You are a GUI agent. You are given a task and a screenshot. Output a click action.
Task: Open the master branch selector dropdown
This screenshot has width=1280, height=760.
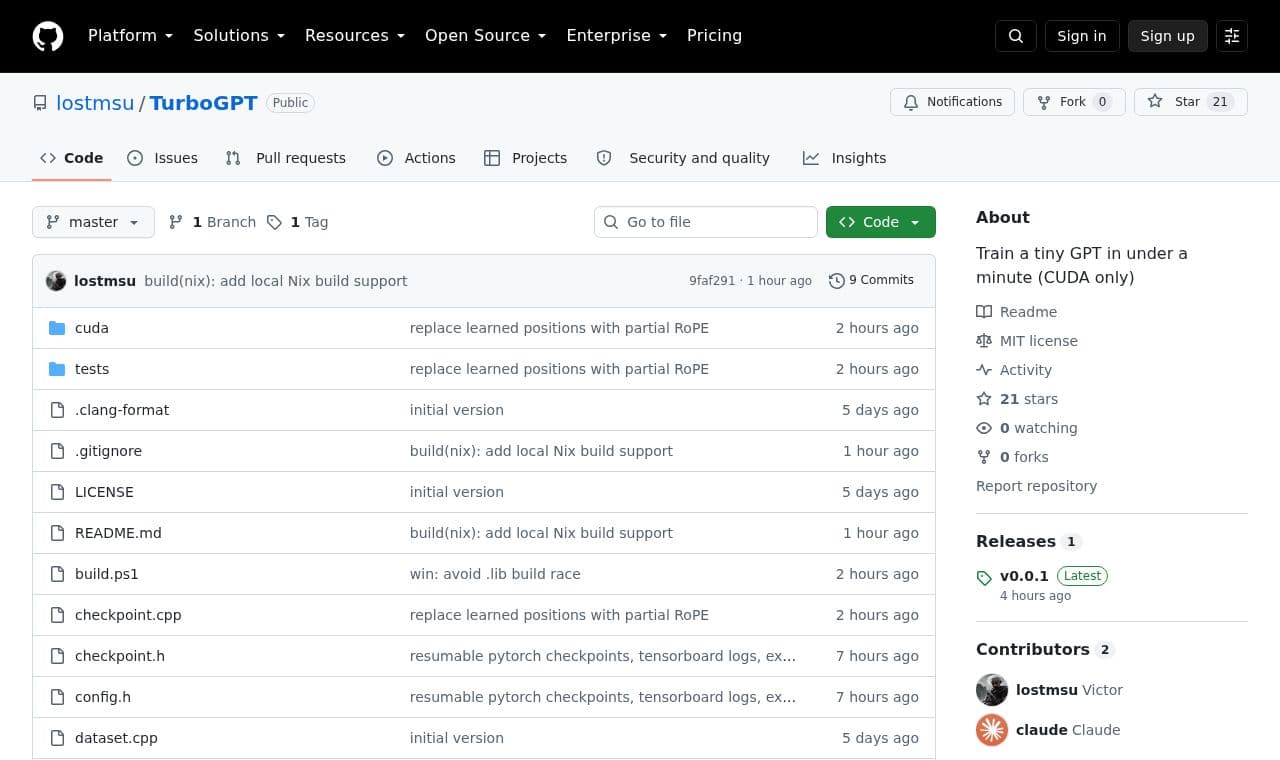click(93, 222)
